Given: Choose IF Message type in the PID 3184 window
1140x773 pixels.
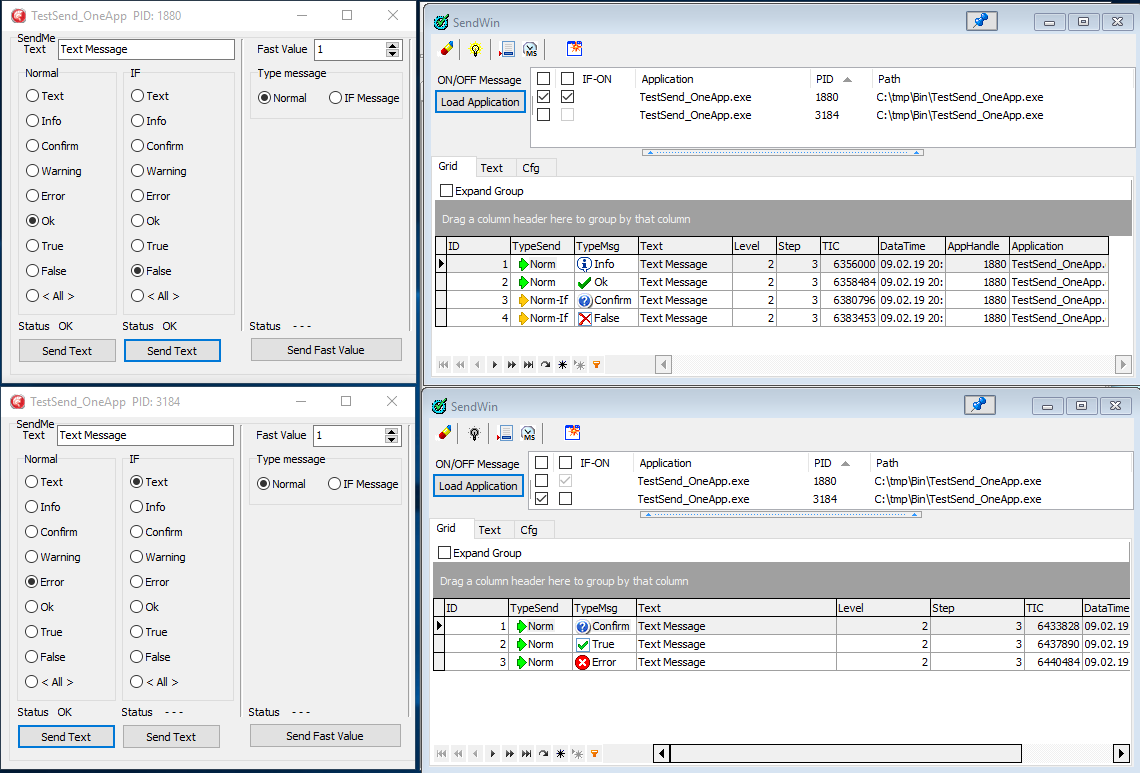Looking at the screenshot, I should tap(334, 484).
